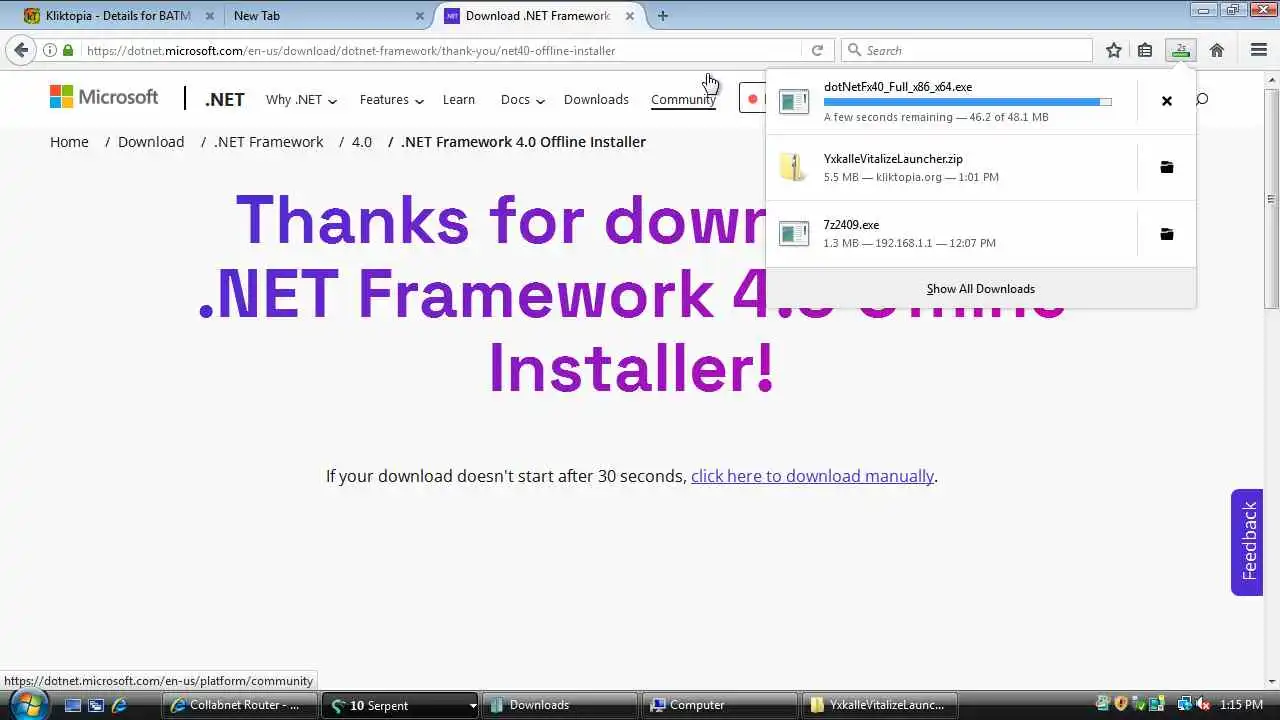Focus the browser Search box
This screenshot has width=1280, height=720.
click(968, 50)
